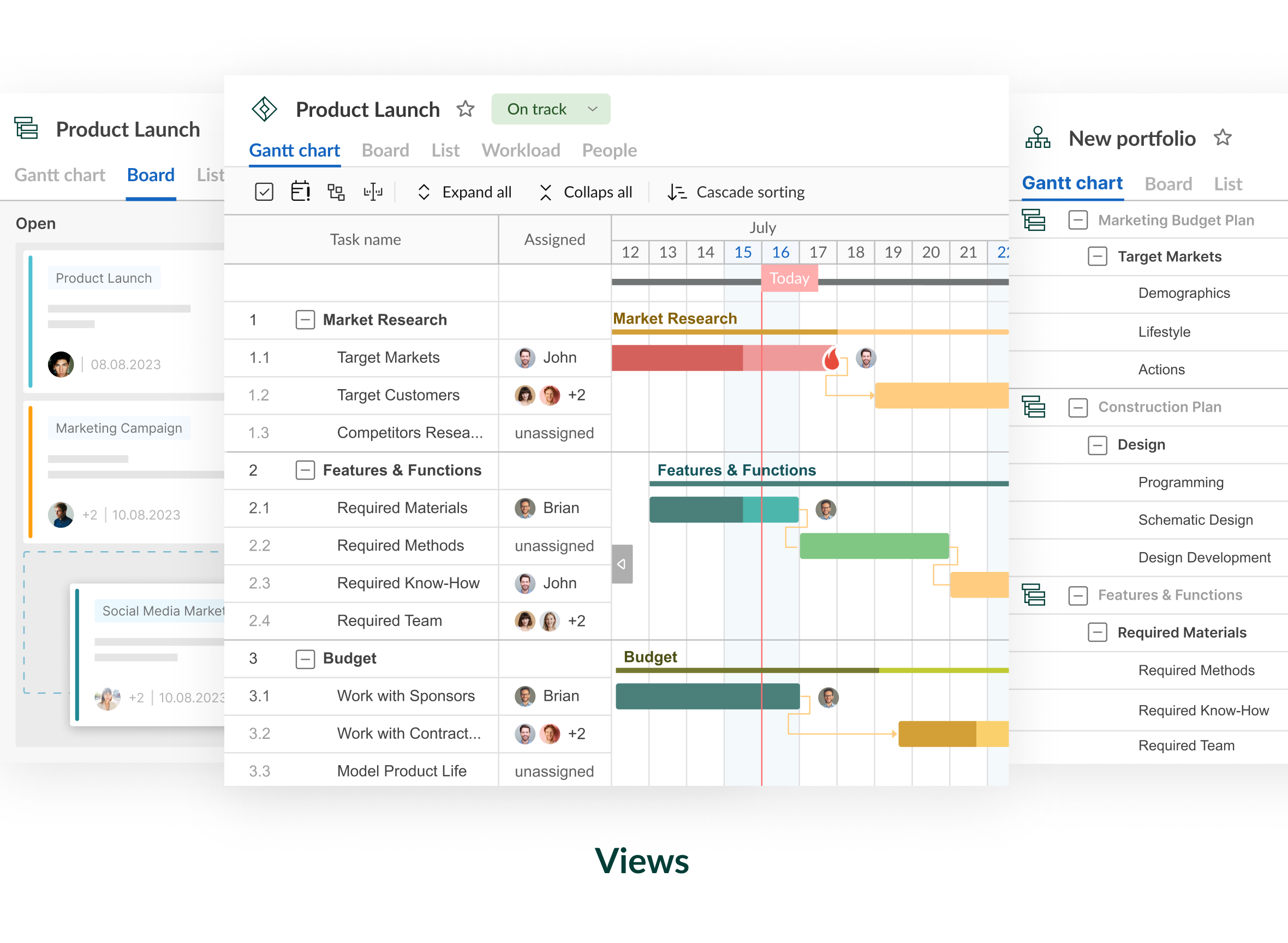Screen dimensions: 1288x943
Task: Click the fire icon on Target Markets bar
Action: click(832, 359)
